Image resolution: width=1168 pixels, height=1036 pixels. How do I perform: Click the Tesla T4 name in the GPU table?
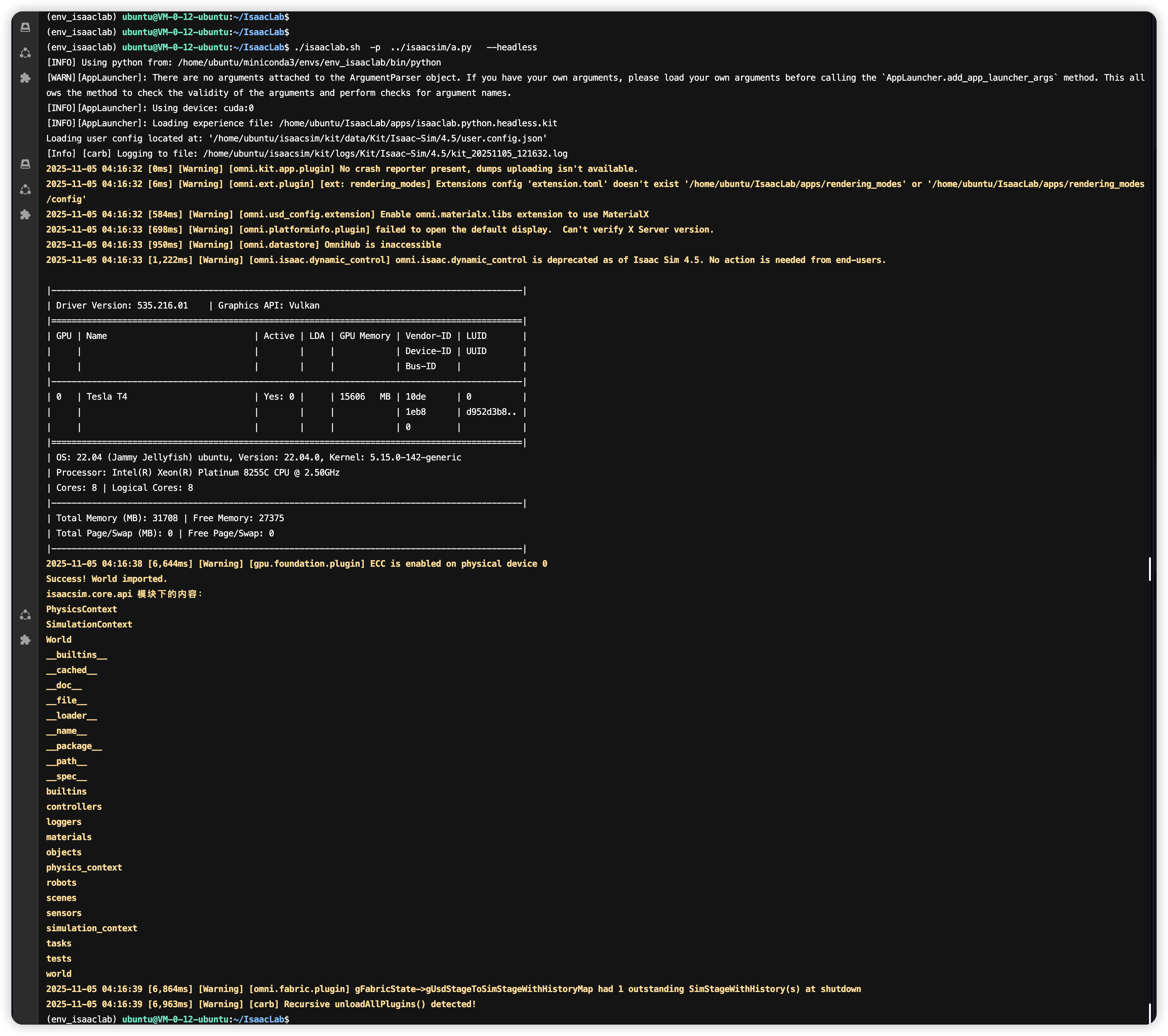pyautogui.click(x=107, y=396)
